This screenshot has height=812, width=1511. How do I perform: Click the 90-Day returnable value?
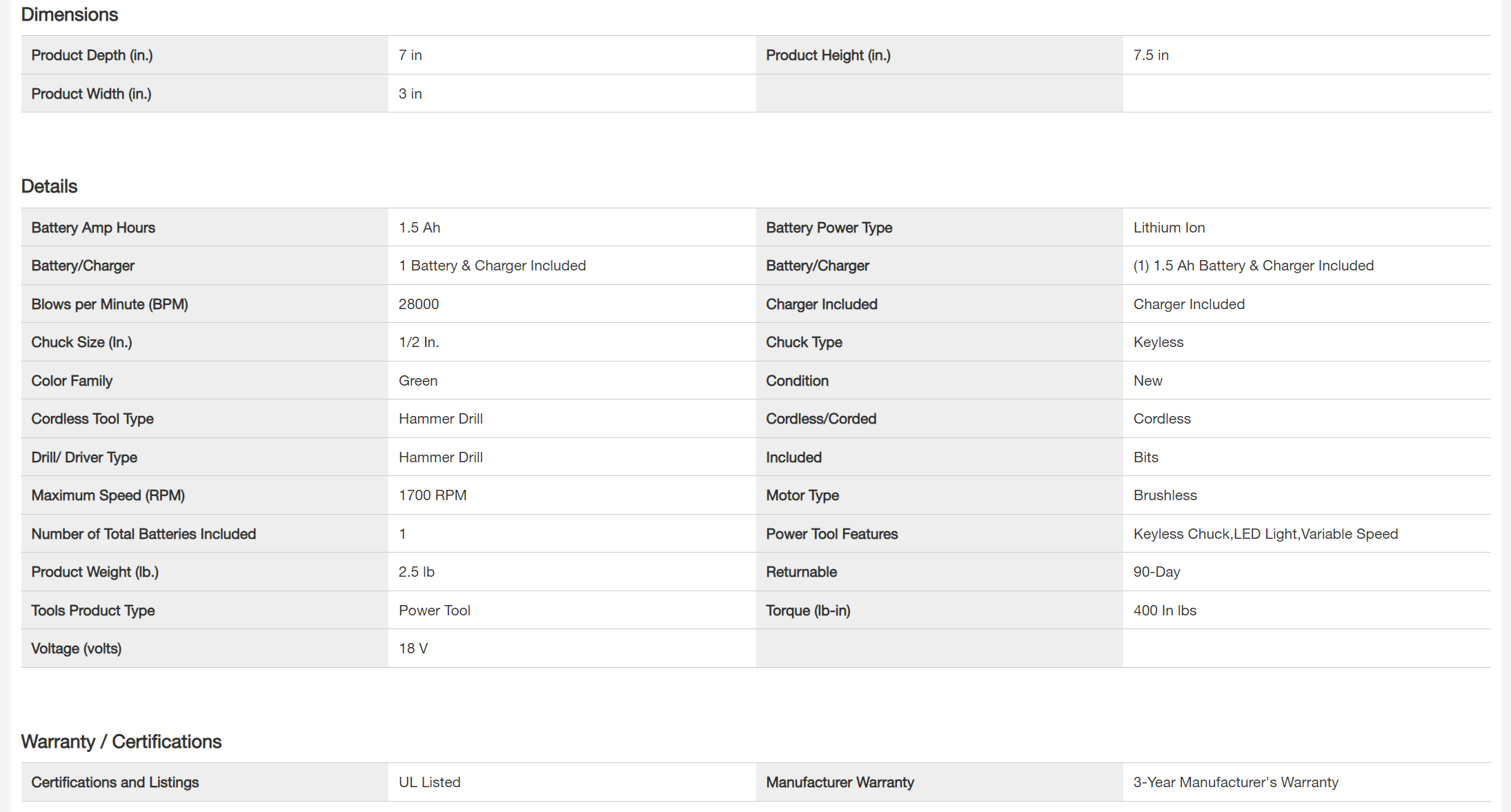[1156, 572]
